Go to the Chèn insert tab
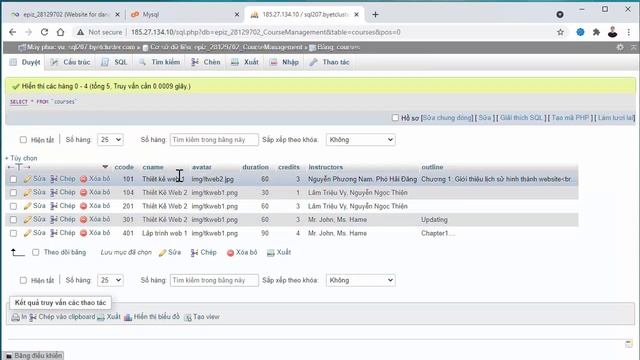The height and width of the screenshot is (360, 640). [x=206, y=62]
